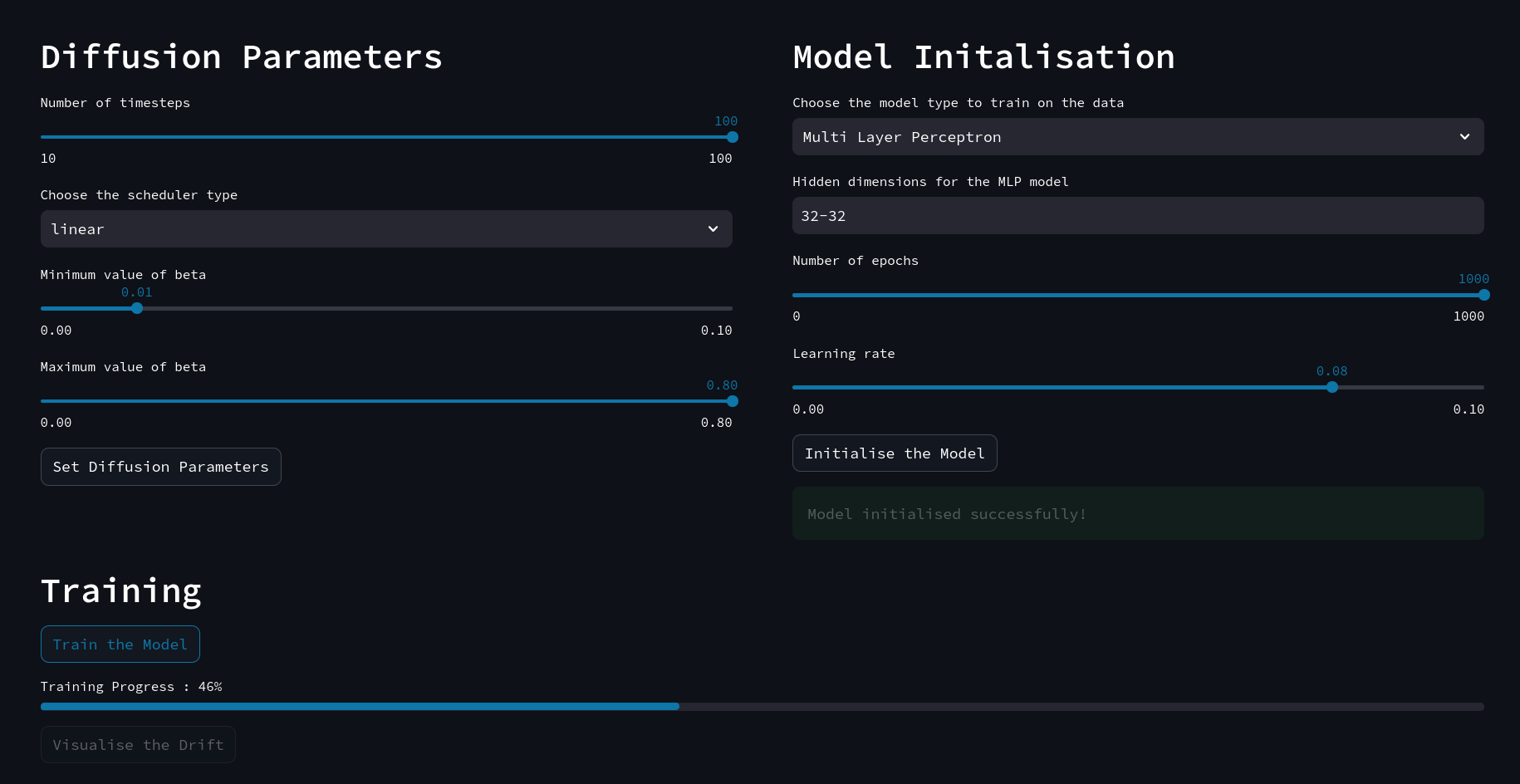Open the linear scheduler type dropdown

coord(385,229)
